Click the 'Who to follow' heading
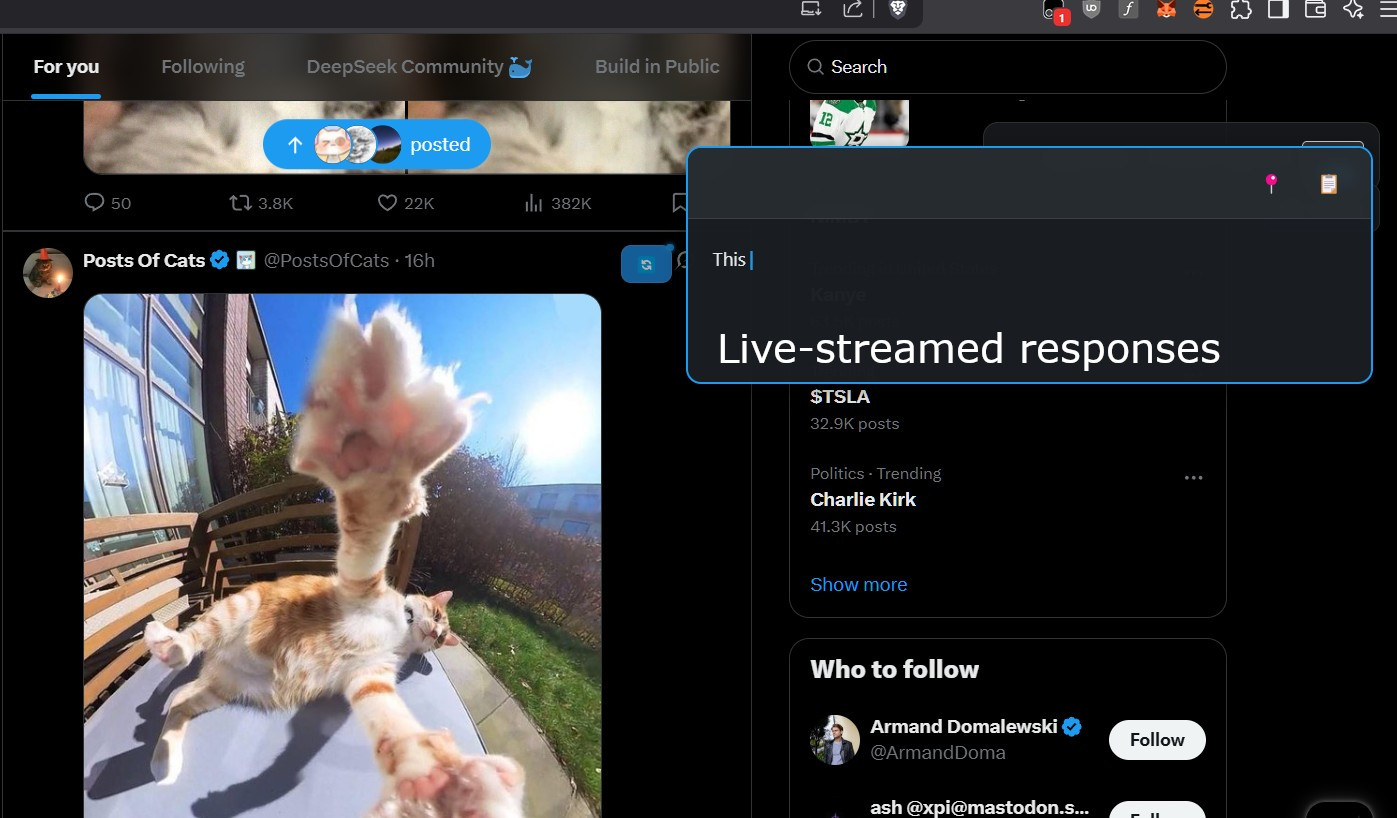The image size is (1397, 818). click(x=894, y=670)
